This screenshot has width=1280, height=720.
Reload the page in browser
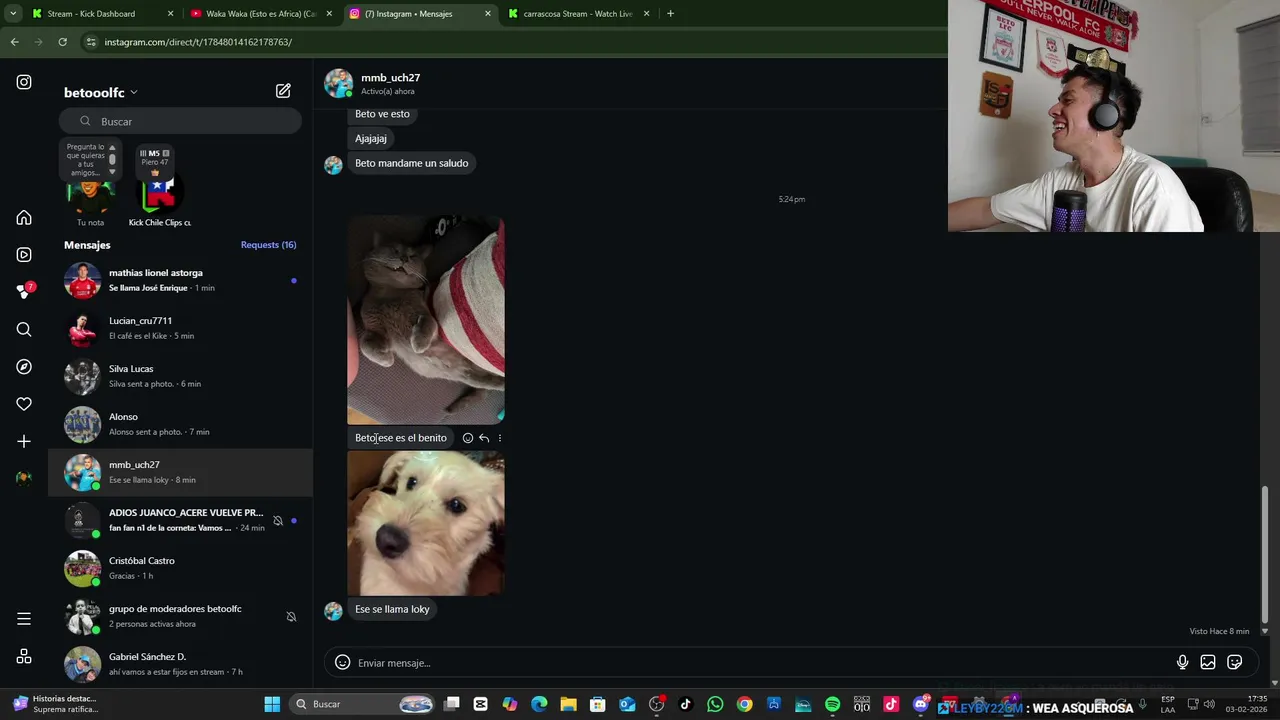62,42
